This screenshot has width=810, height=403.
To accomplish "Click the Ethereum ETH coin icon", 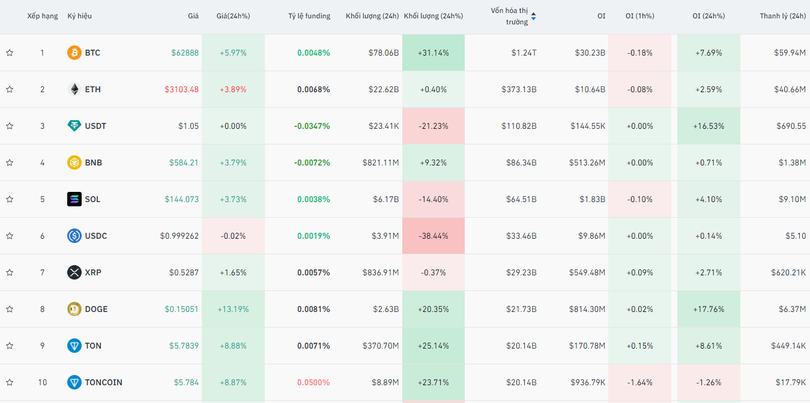I will 74,89.
